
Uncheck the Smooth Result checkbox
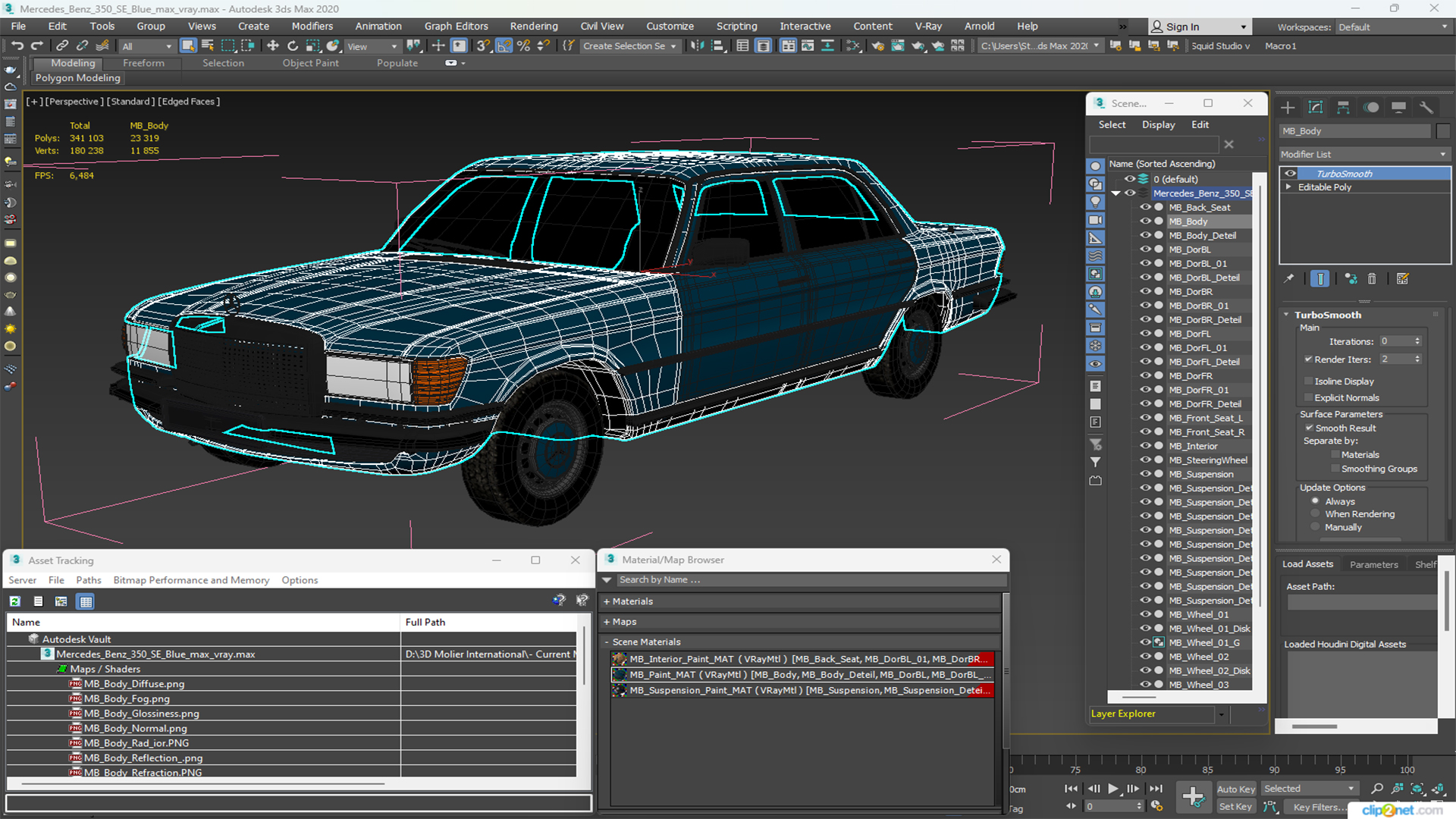point(1309,428)
